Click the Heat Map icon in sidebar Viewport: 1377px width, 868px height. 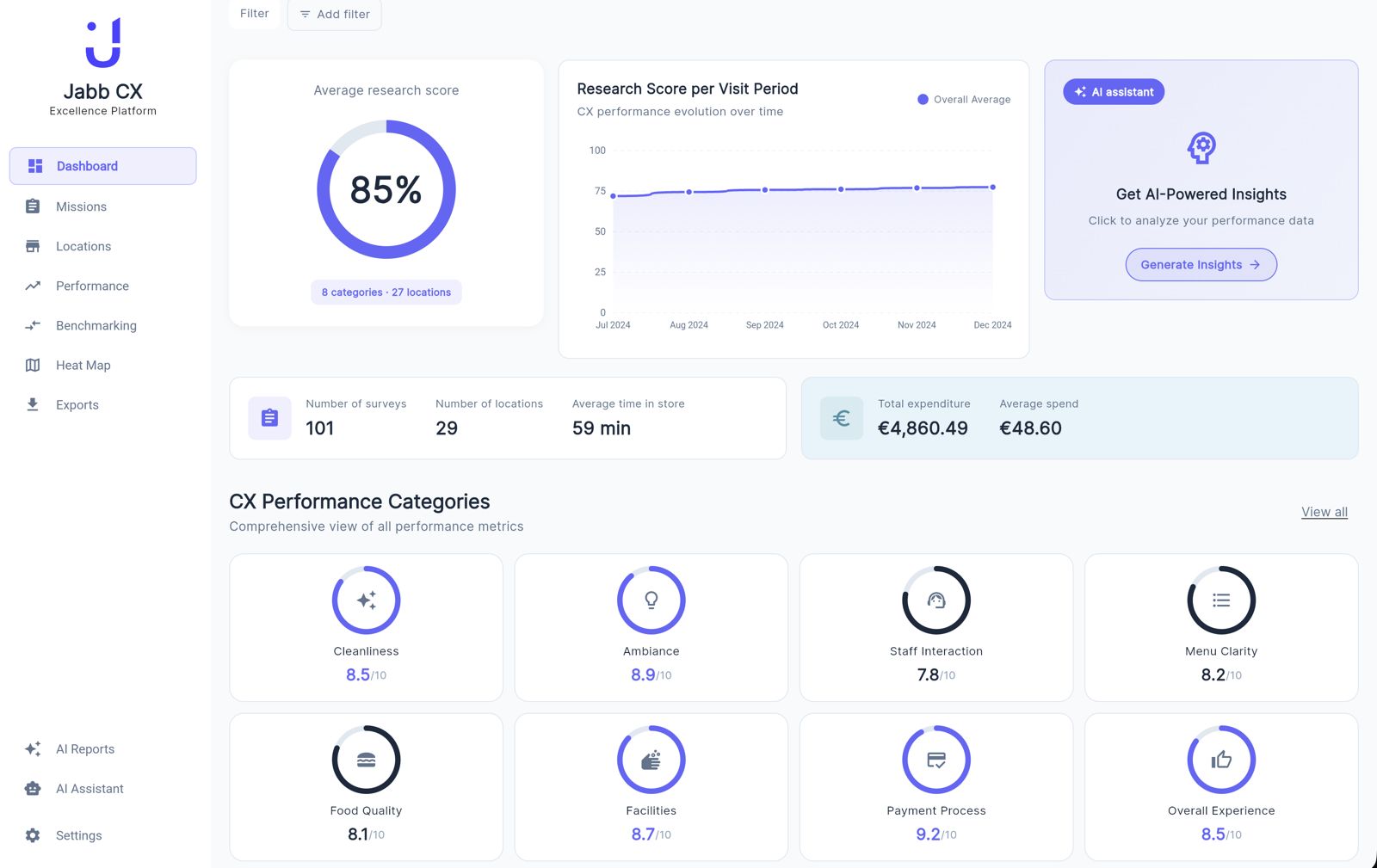click(x=33, y=365)
